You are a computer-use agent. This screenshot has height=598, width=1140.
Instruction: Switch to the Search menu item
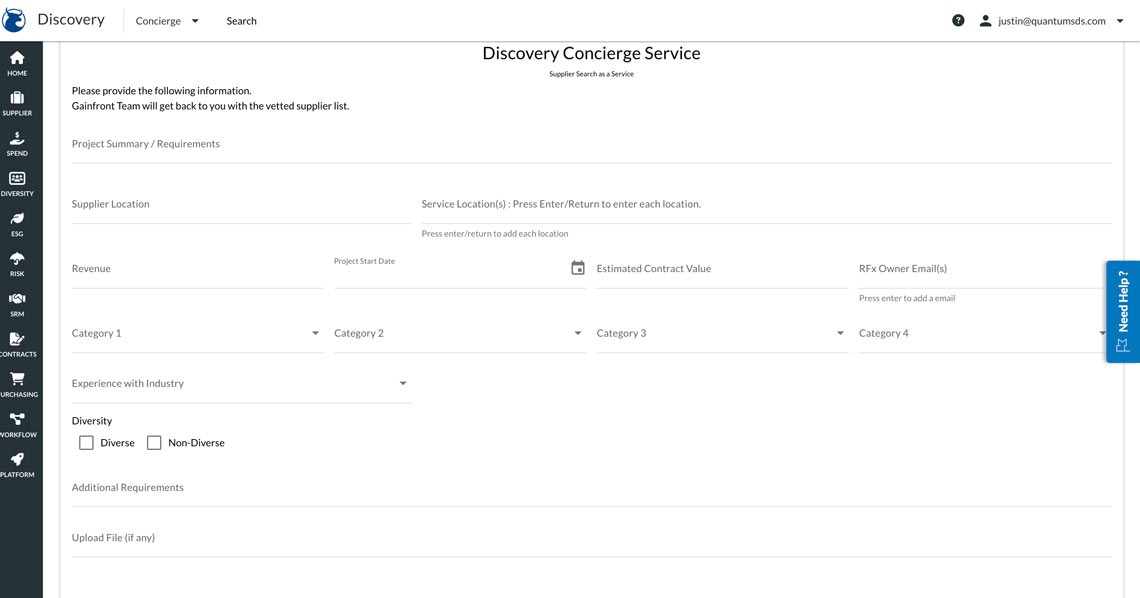coord(241,20)
